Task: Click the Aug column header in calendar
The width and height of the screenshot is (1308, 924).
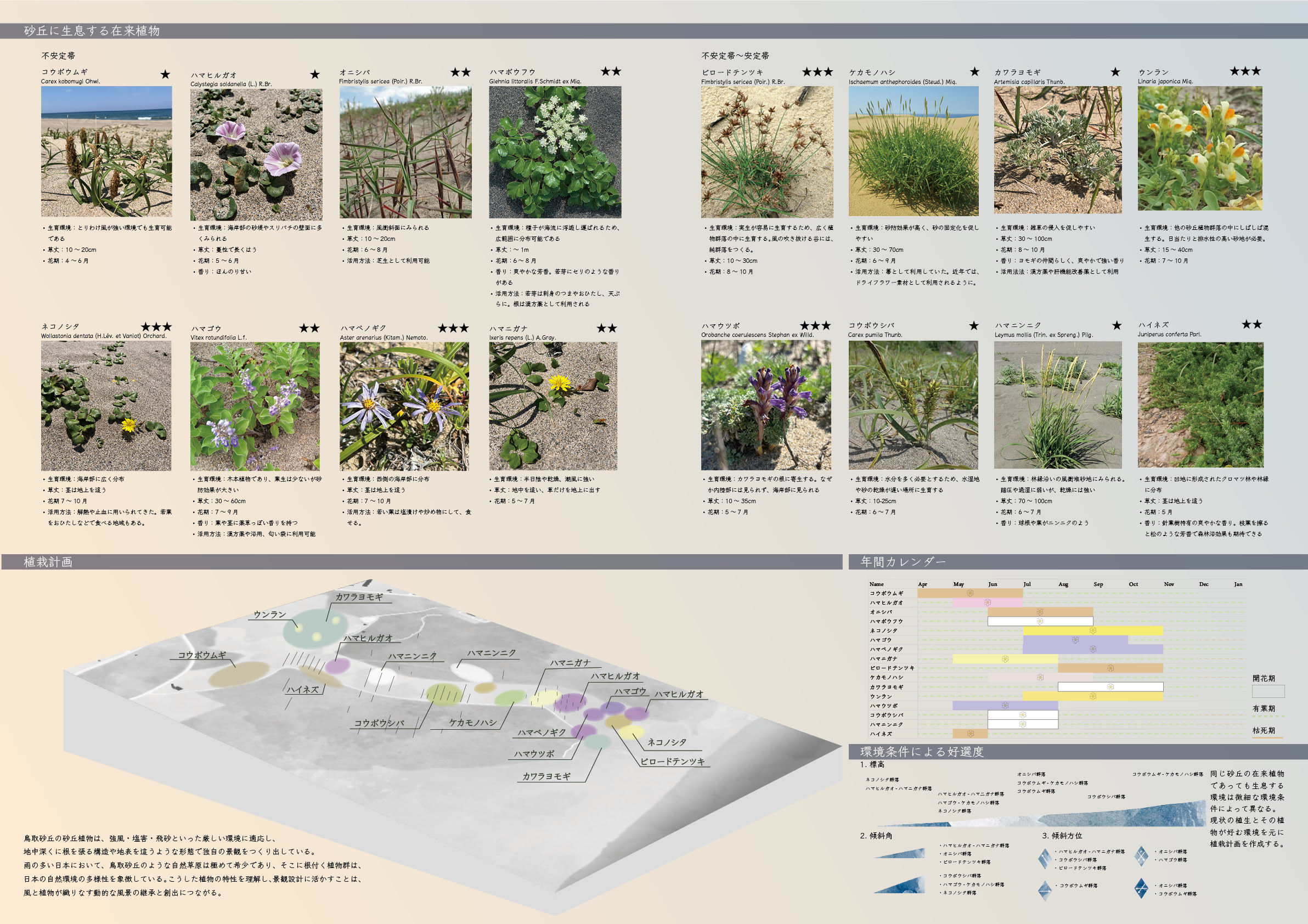Action: click(x=1063, y=584)
